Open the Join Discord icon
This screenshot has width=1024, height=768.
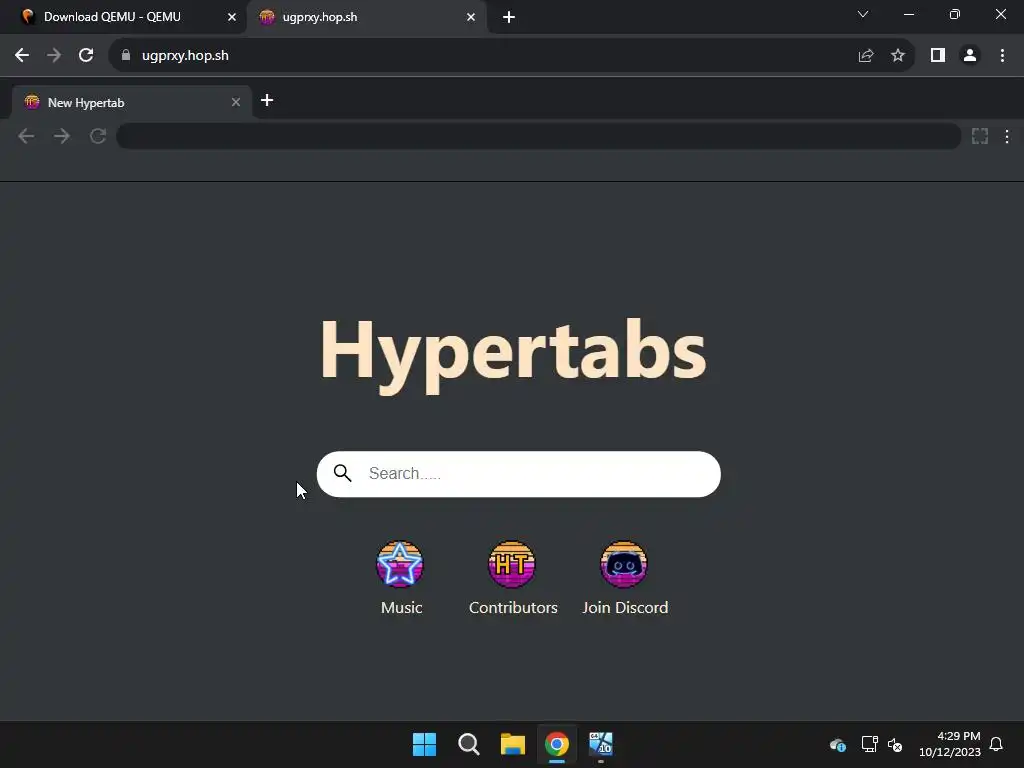[x=624, y=564]
